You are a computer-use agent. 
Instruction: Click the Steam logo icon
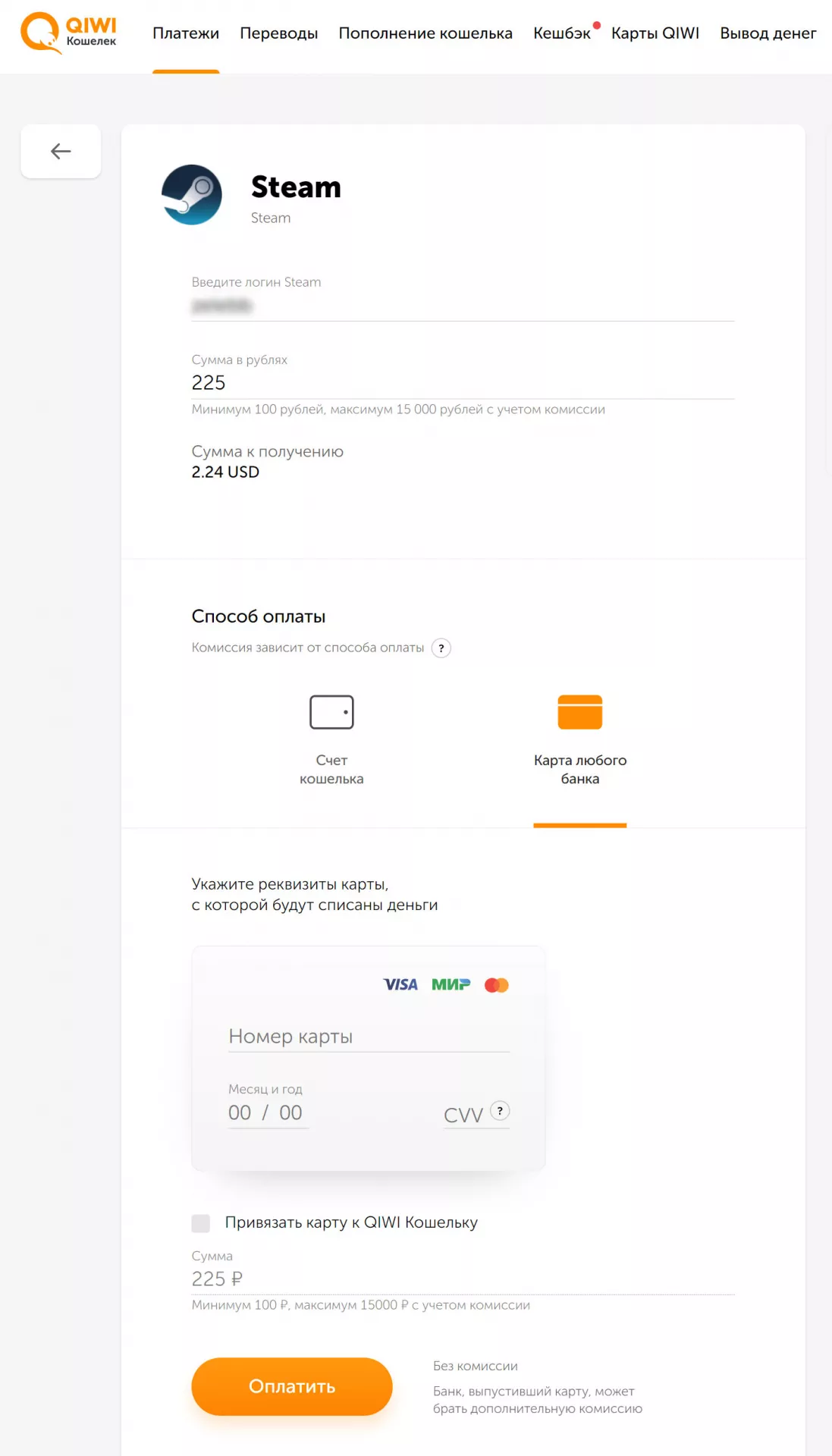pyautogui.click(x=192, y=195)
